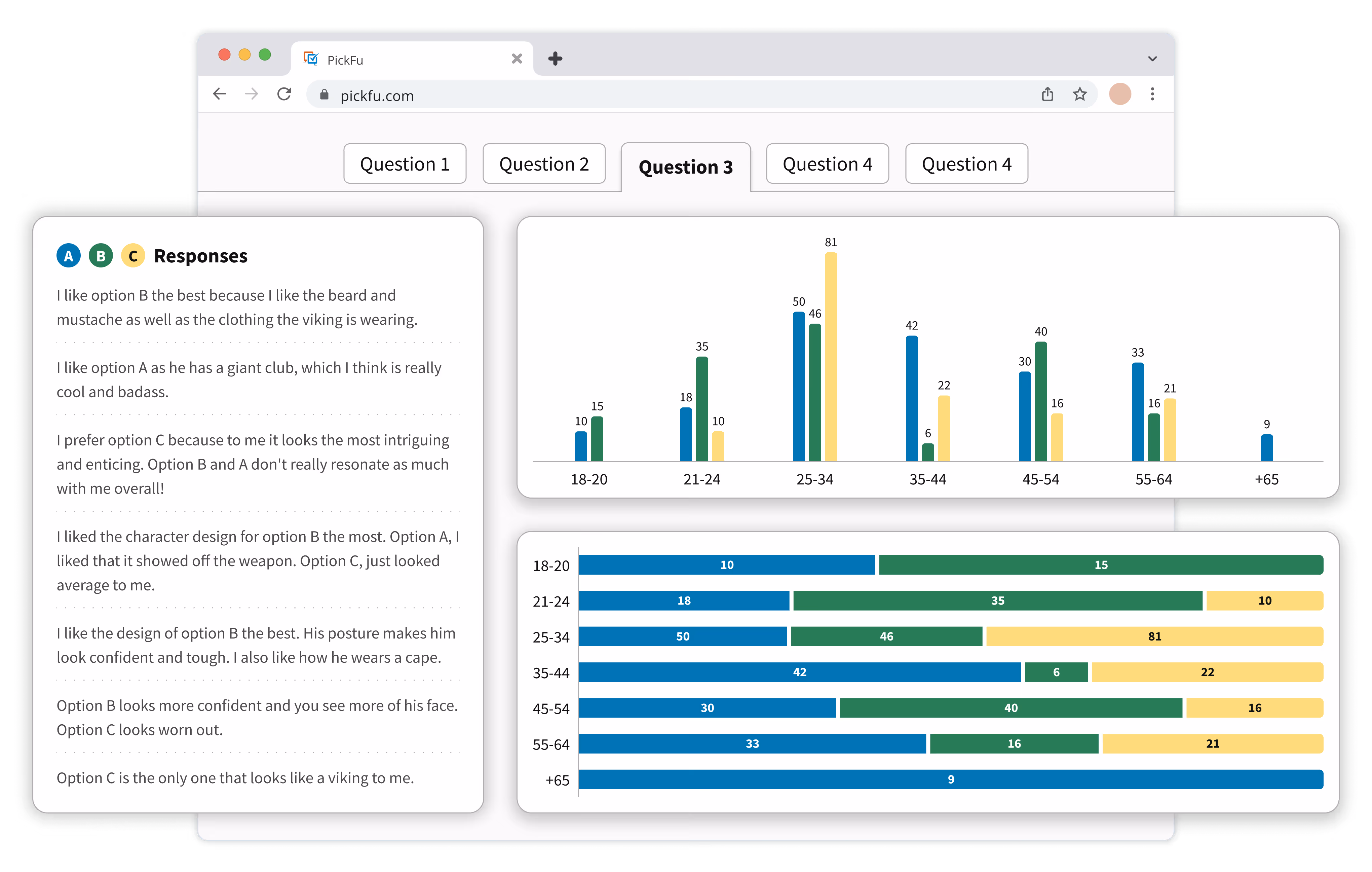
Task: Toggle option A response filter
Action: [x=68, y=256]
